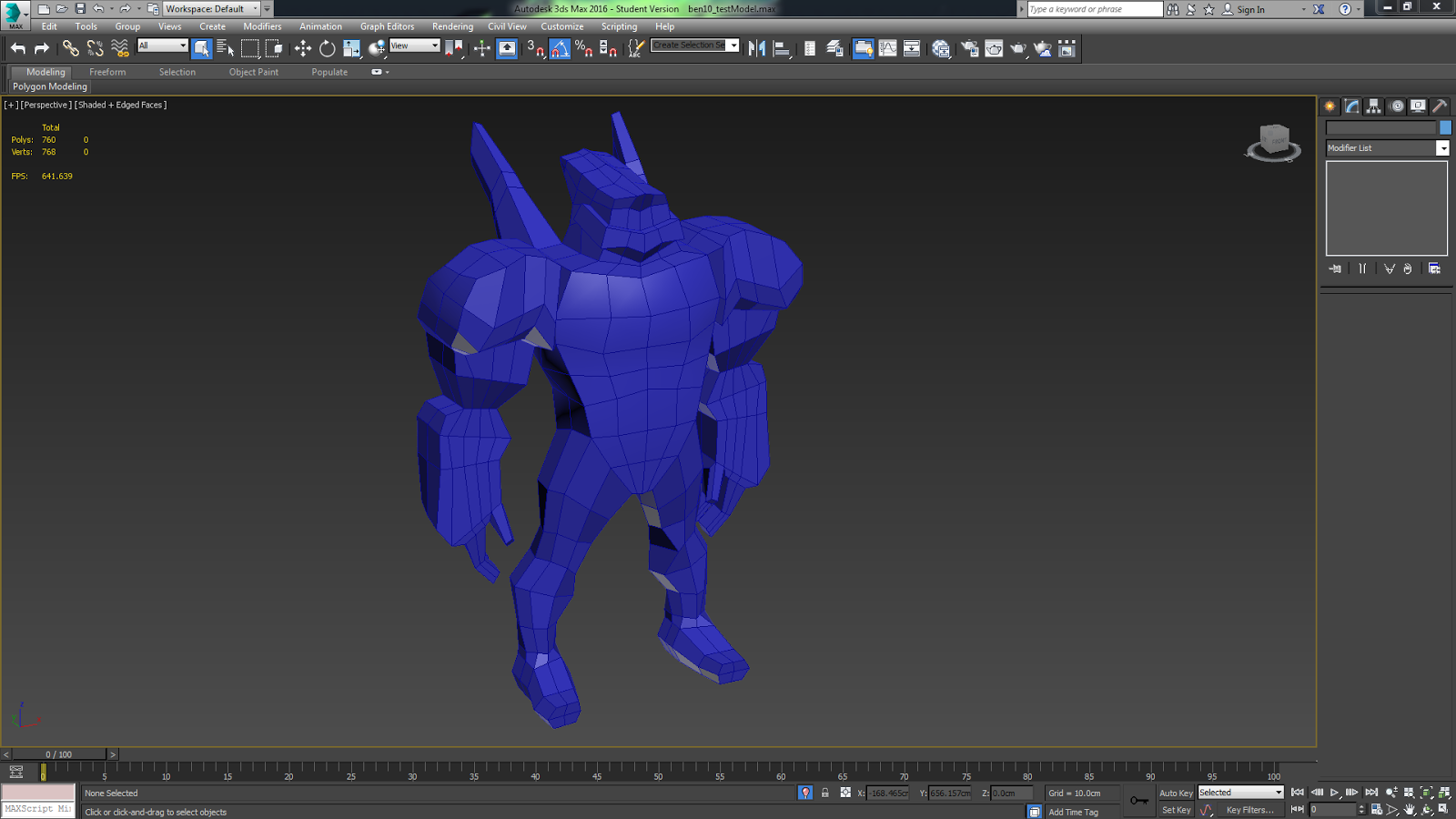Open the Hierarchy tab in the command panel
The width and height of the screenshot is (1456, 819).
click(x=1374, y=106)
